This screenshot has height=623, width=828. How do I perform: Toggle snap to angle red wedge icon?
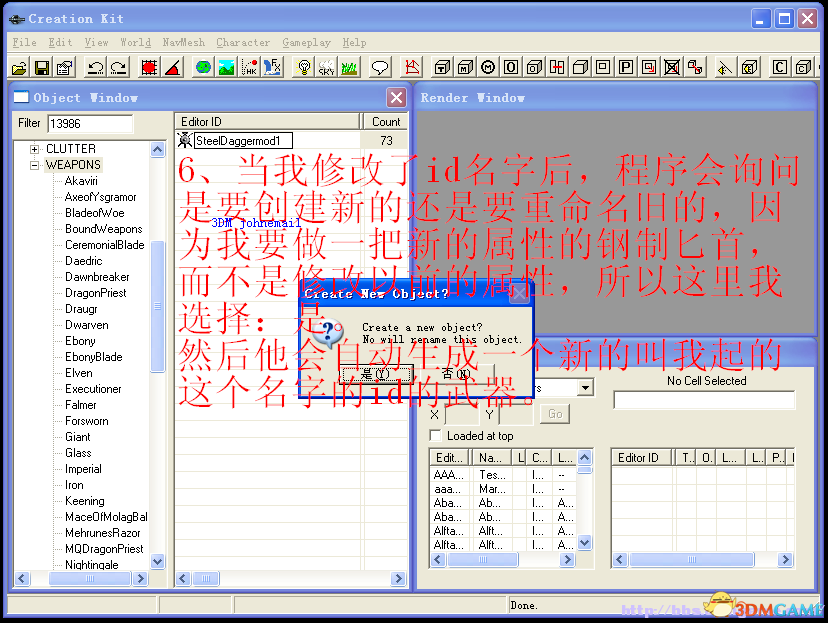click(173, 68)
